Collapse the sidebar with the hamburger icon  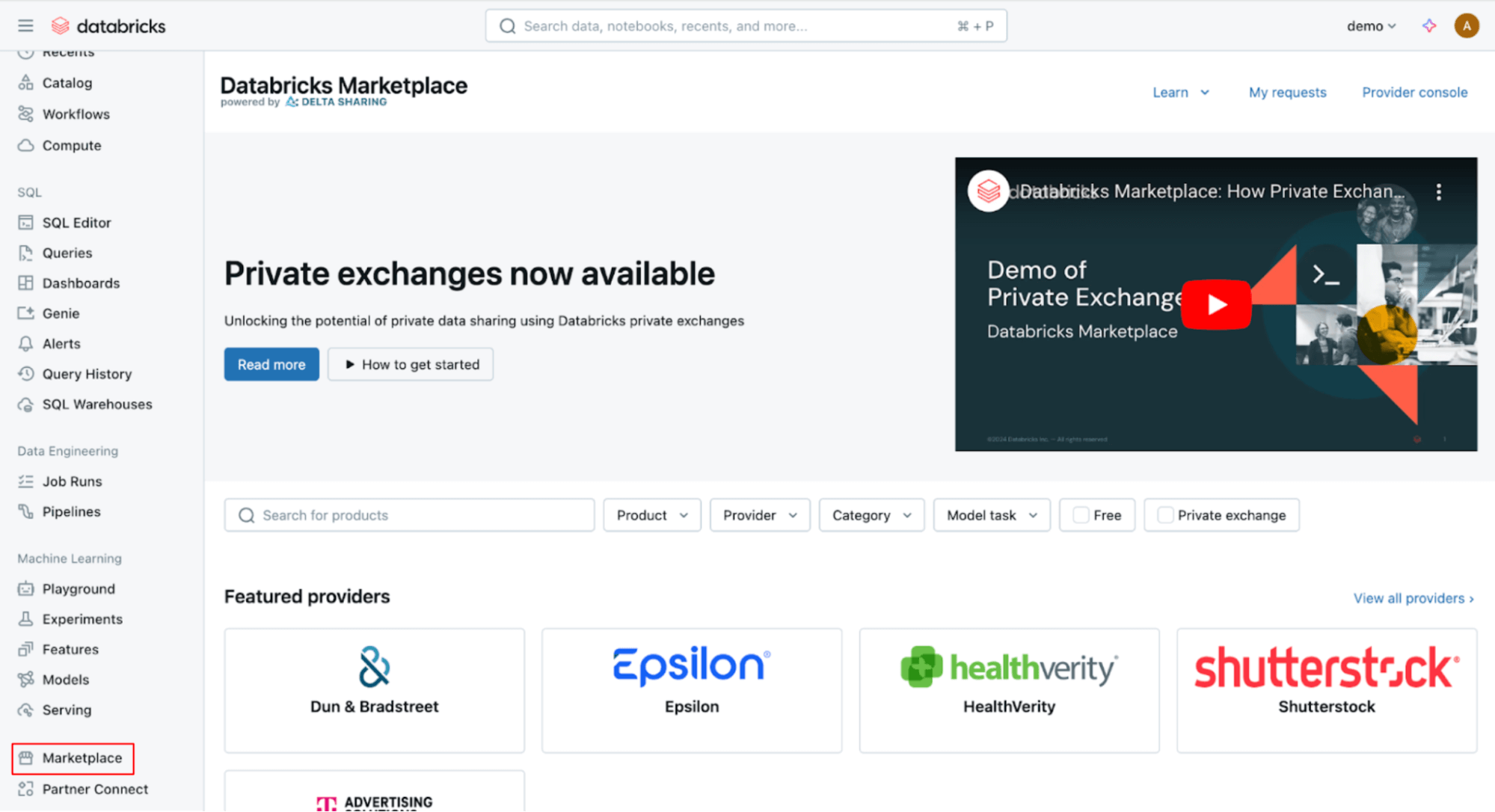pos(25,25)
